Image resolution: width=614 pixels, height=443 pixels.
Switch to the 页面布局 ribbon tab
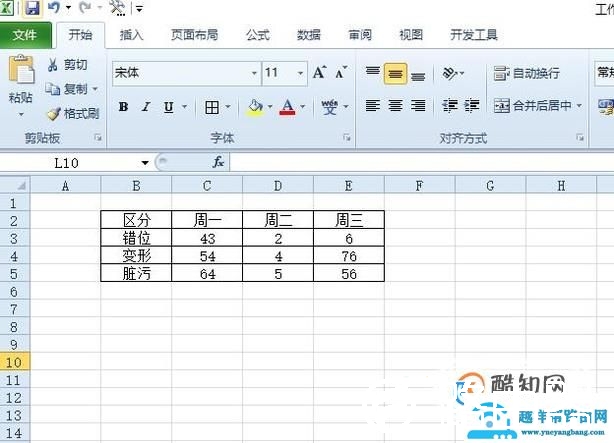(x=195, y=35)
